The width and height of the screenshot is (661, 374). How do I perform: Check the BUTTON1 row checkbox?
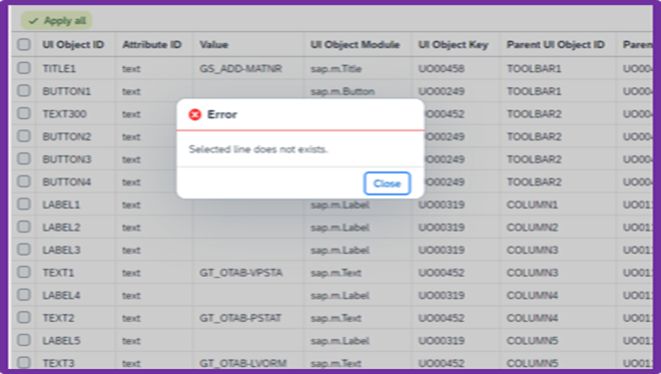(24, 91)
